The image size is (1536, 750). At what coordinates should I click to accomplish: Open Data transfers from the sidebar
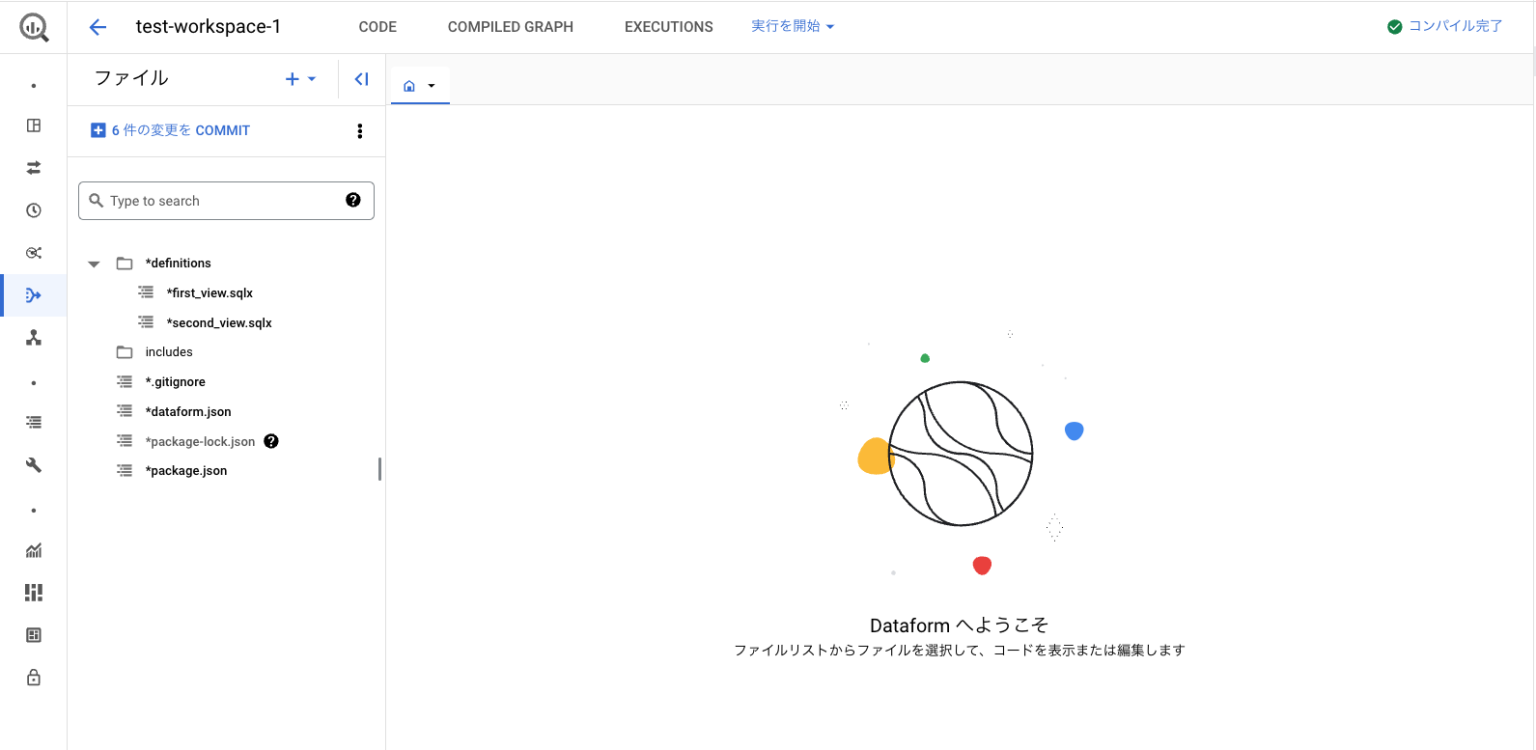click(33, 168)
